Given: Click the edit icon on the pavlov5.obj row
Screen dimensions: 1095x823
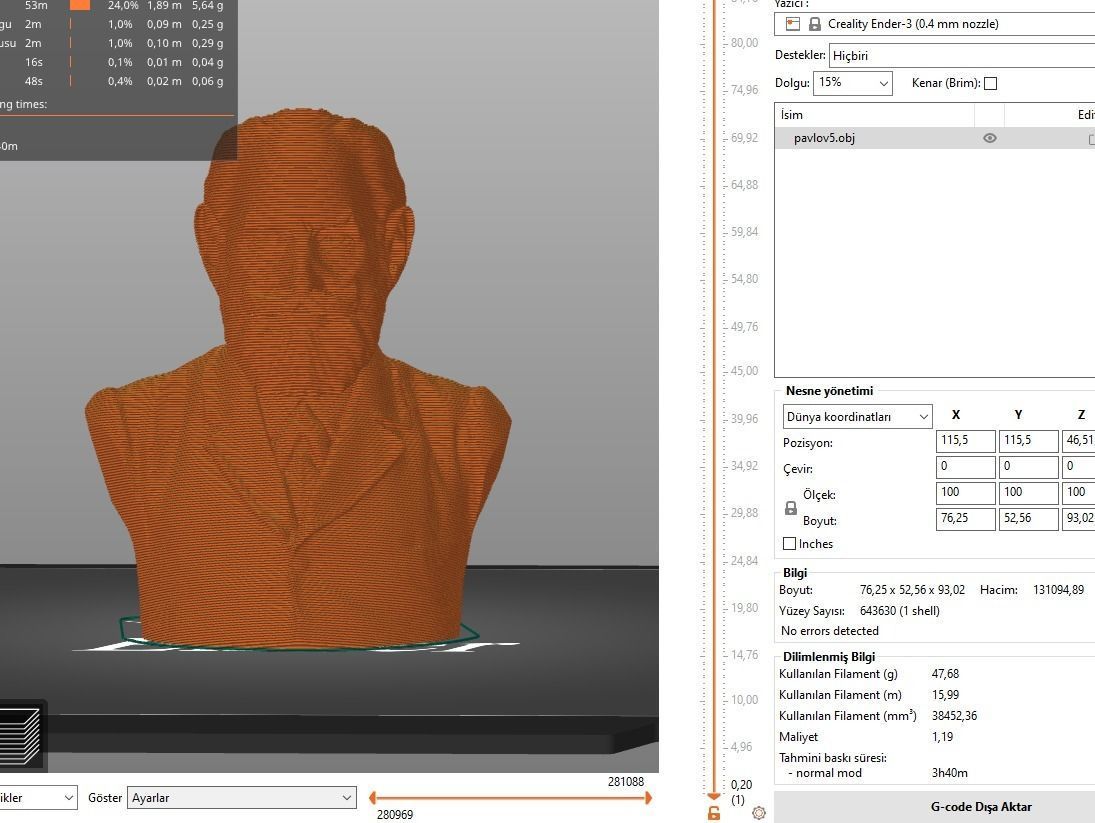Looking at the screenshot, I should pyautogui.click(x=1089, y=138).
